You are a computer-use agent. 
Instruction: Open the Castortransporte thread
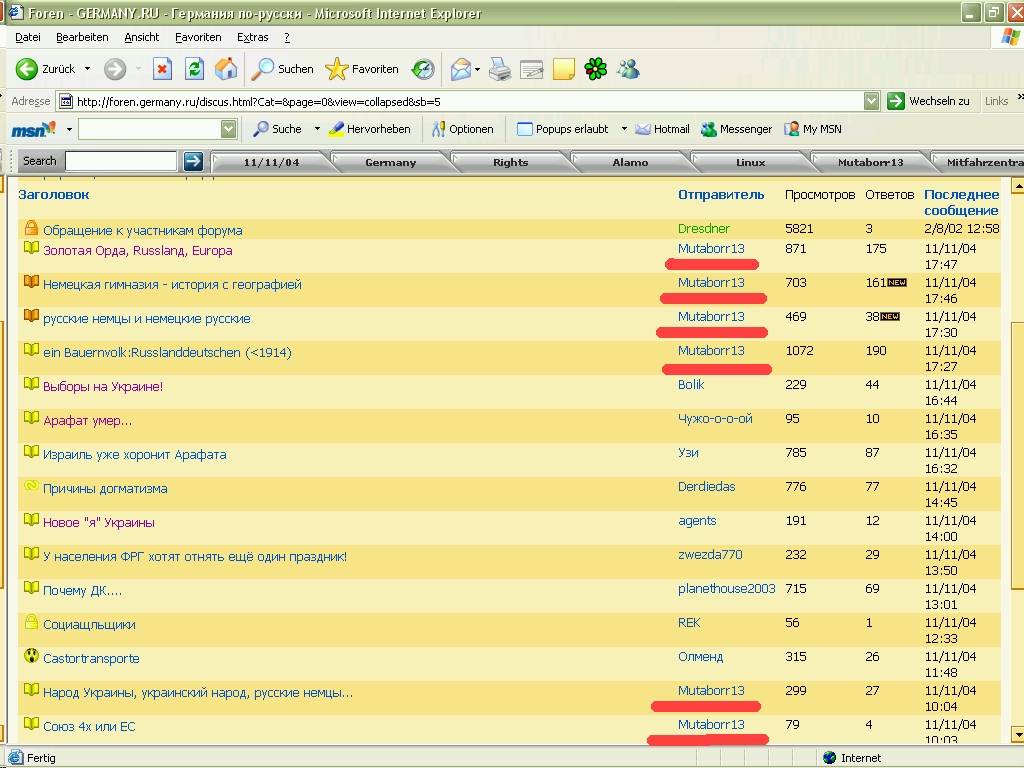tap(91, 659)
